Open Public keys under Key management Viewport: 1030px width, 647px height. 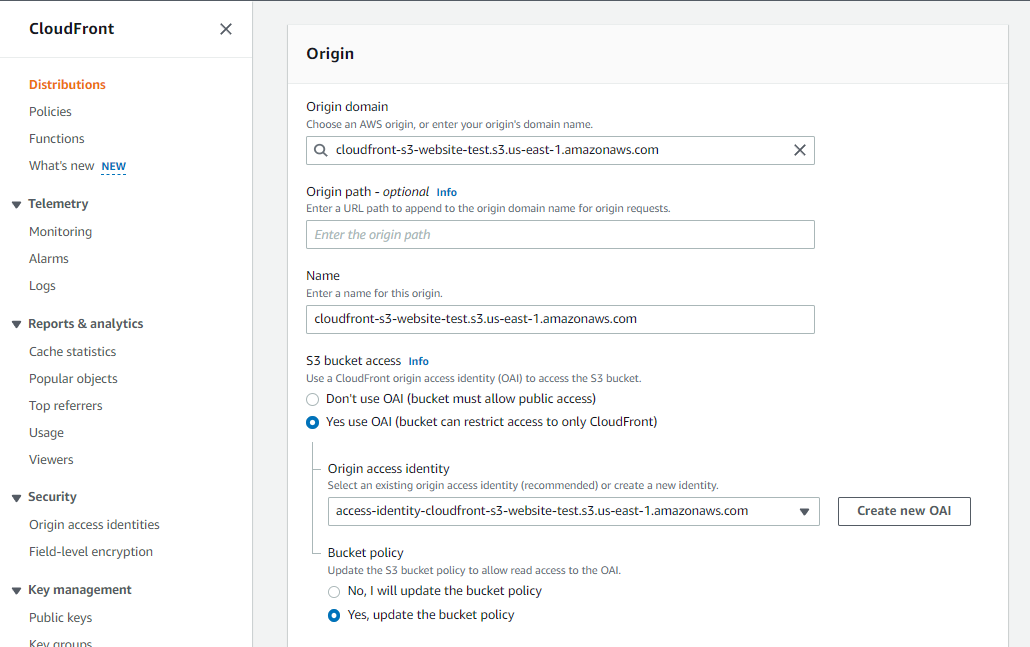pos(60,617)
